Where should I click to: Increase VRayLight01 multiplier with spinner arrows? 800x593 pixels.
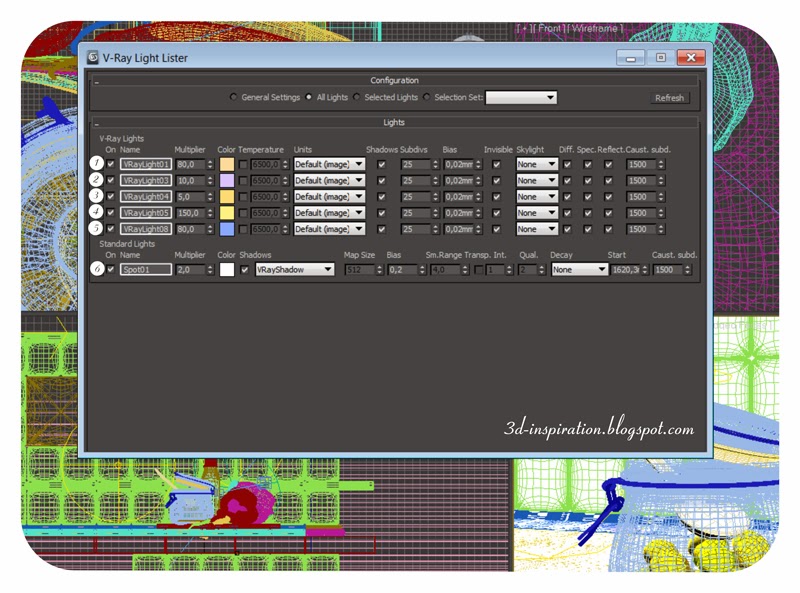210,162
